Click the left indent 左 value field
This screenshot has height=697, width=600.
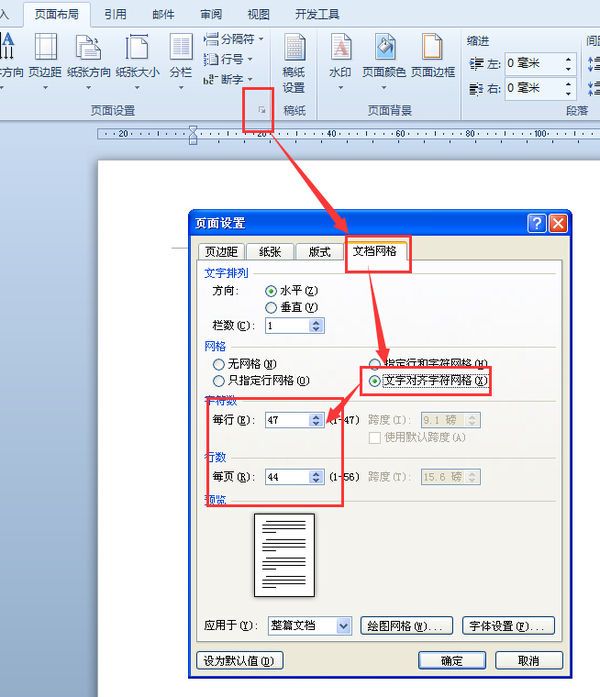534,64
